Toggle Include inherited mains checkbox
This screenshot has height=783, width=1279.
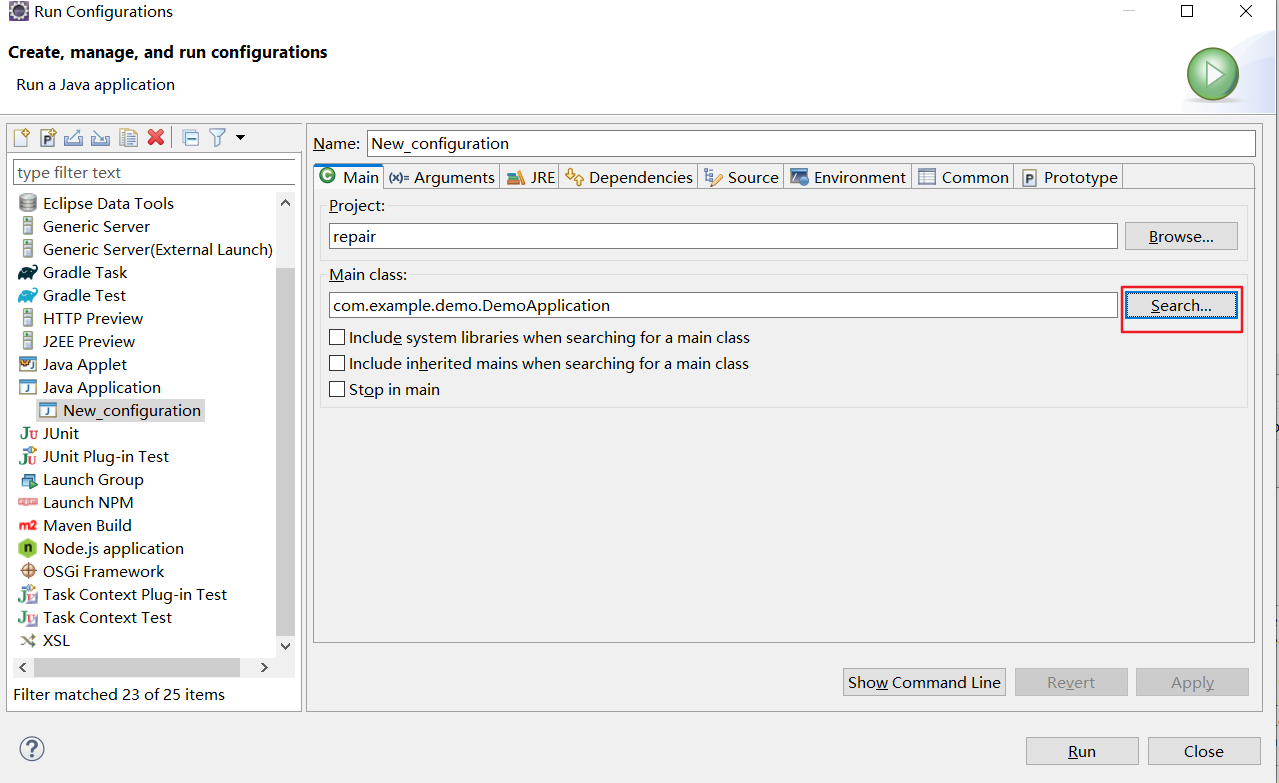338,364
